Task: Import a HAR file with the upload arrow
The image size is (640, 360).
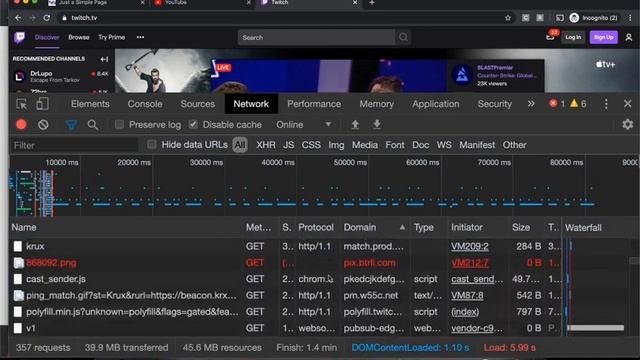Action: click(355, 124)
